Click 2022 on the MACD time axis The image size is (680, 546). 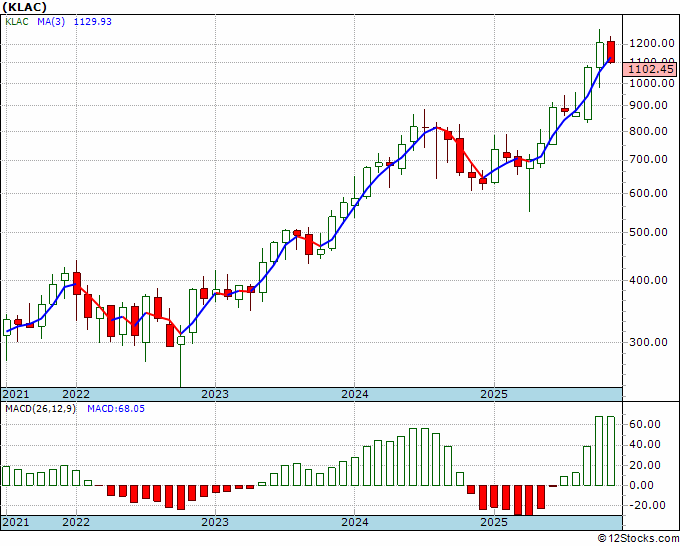(x=76, y=522)
